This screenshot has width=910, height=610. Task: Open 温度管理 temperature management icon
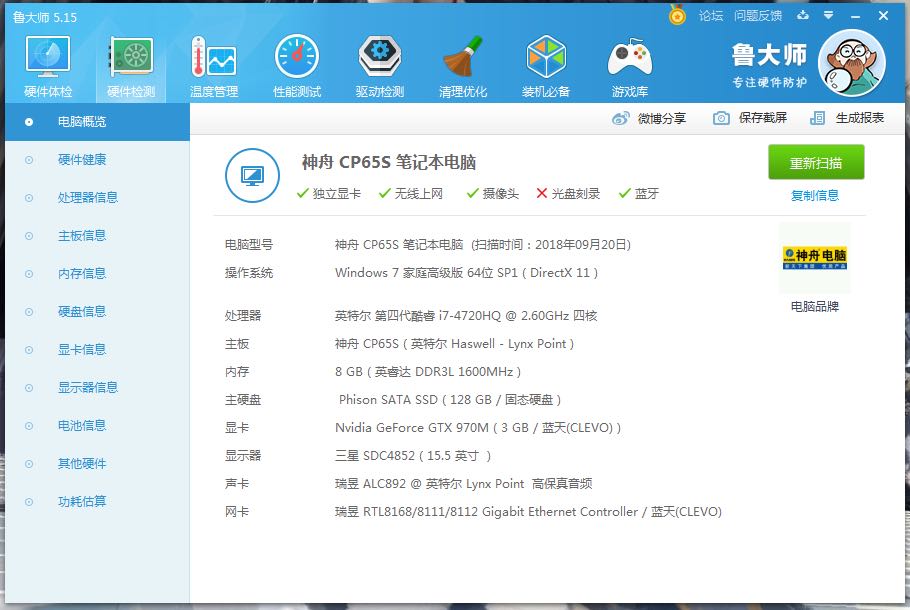click(x=214, y=66)
